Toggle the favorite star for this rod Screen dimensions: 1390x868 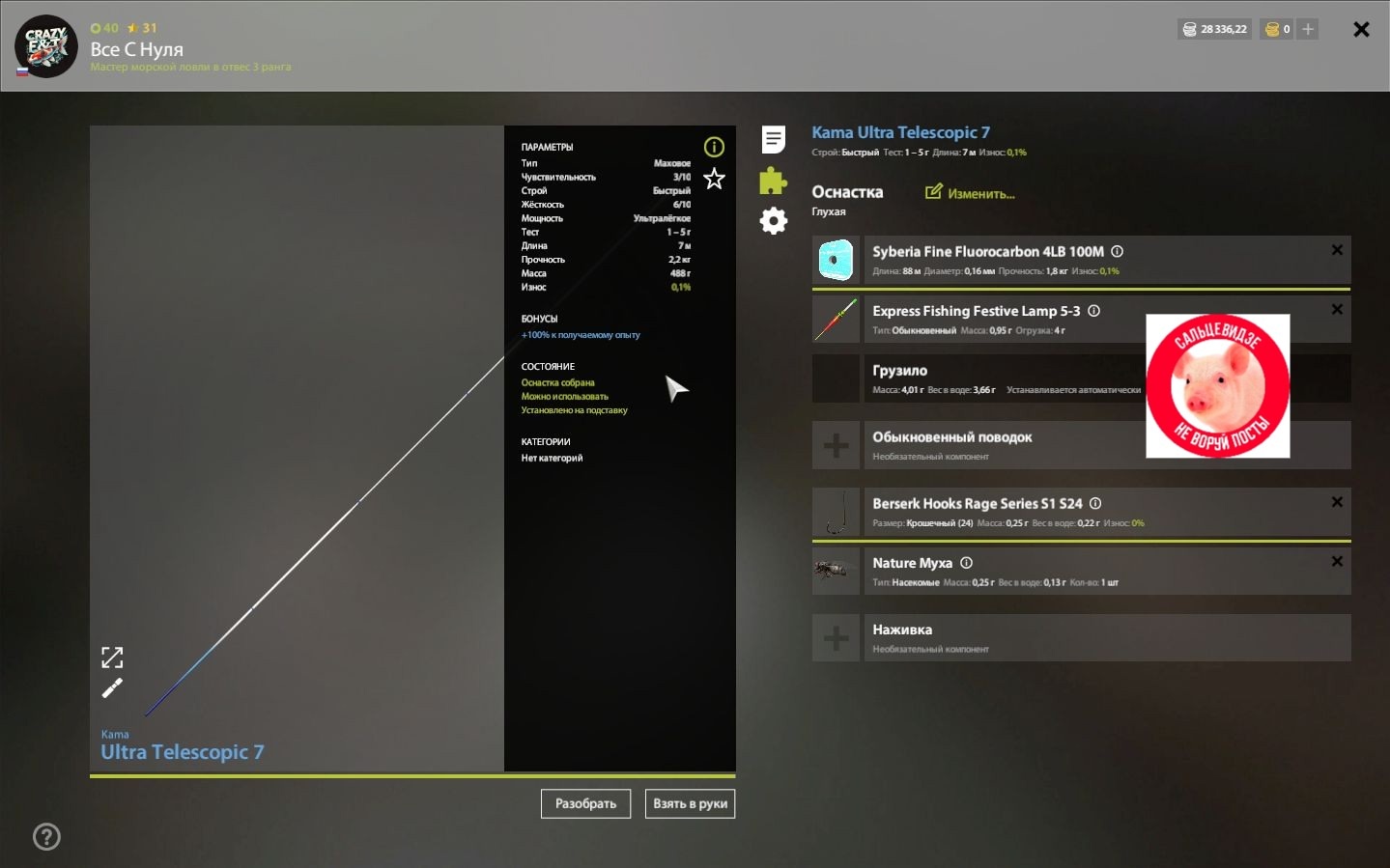714,179
